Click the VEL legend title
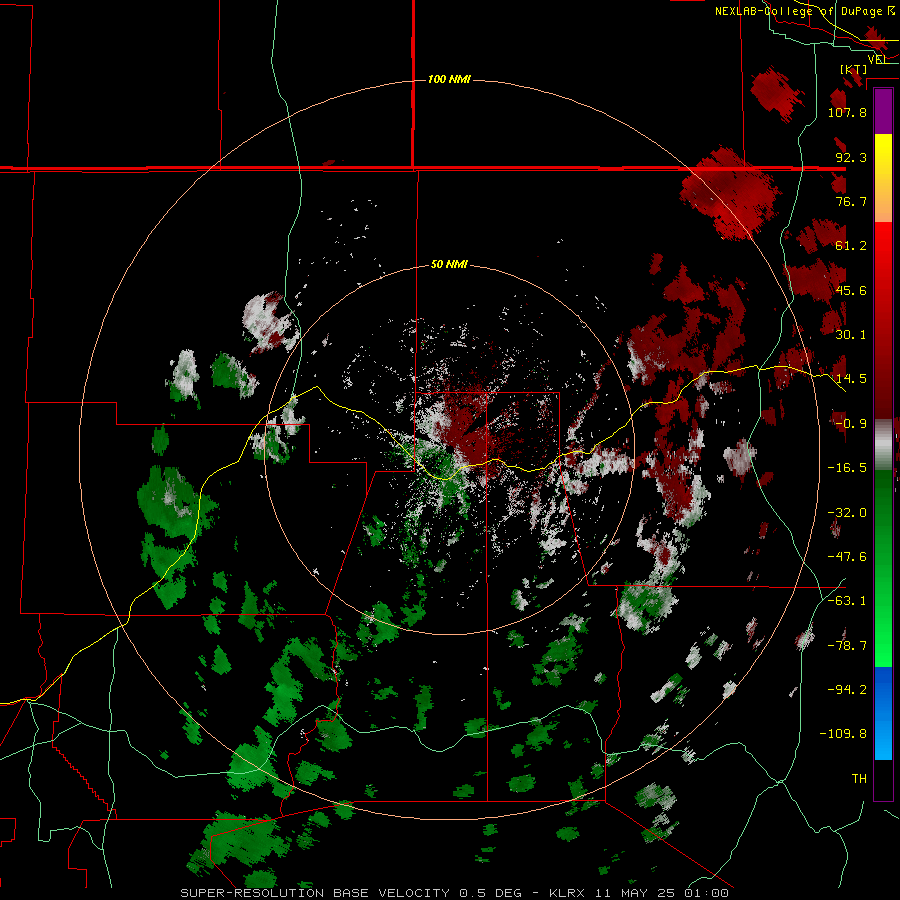 pyautogui.click(x=877, y=59)
